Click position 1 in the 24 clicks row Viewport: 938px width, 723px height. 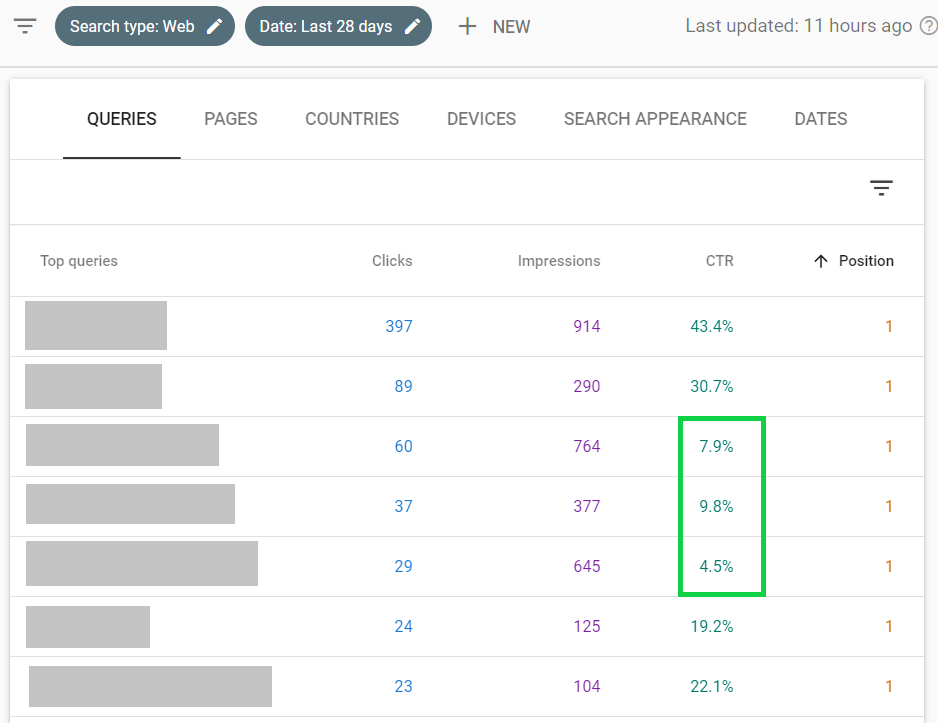[x=889, y=627]
